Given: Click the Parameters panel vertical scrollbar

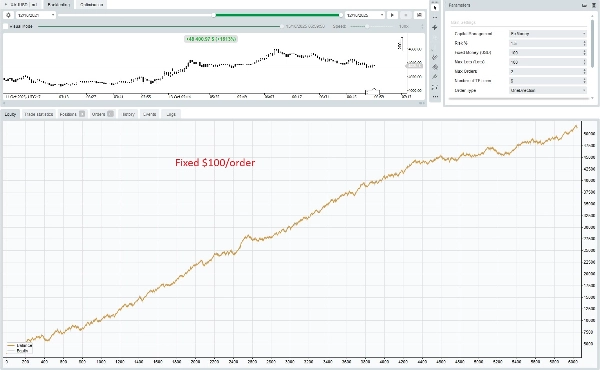Looking at the screenshot, I should pos(592,44).
